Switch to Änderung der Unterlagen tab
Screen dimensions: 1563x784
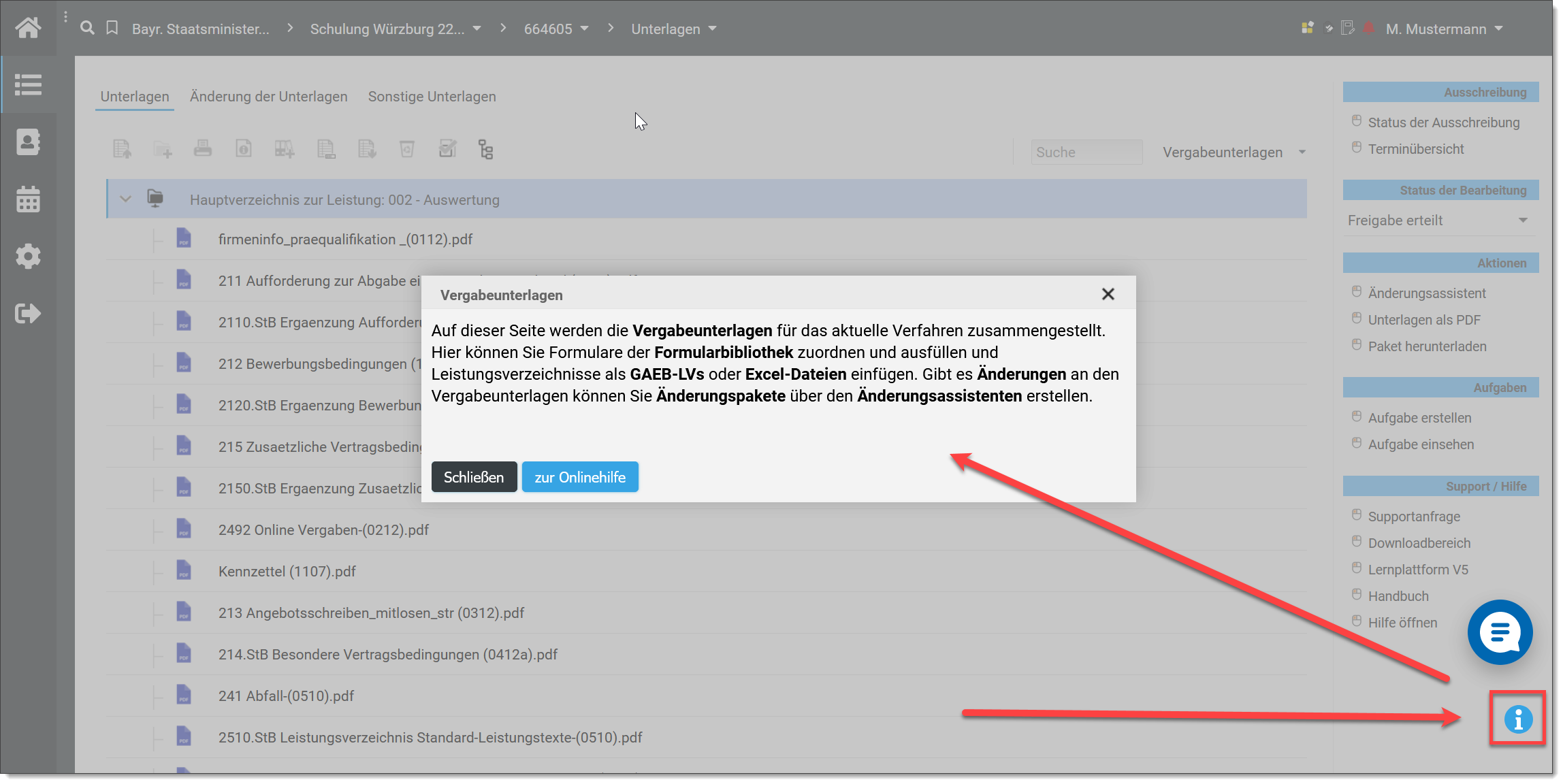pyautogui.click(x=268, y=97)
